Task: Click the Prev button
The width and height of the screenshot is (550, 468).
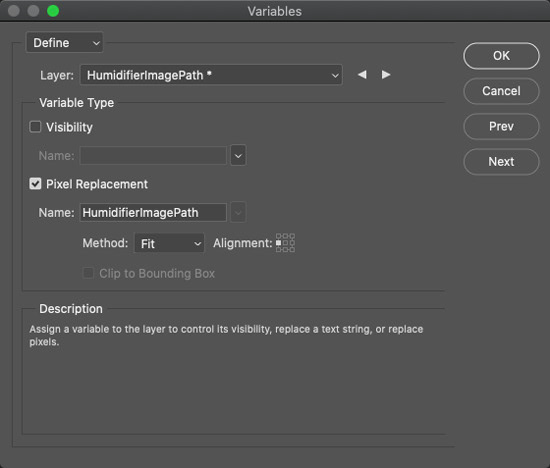Action: click(501, 126)
